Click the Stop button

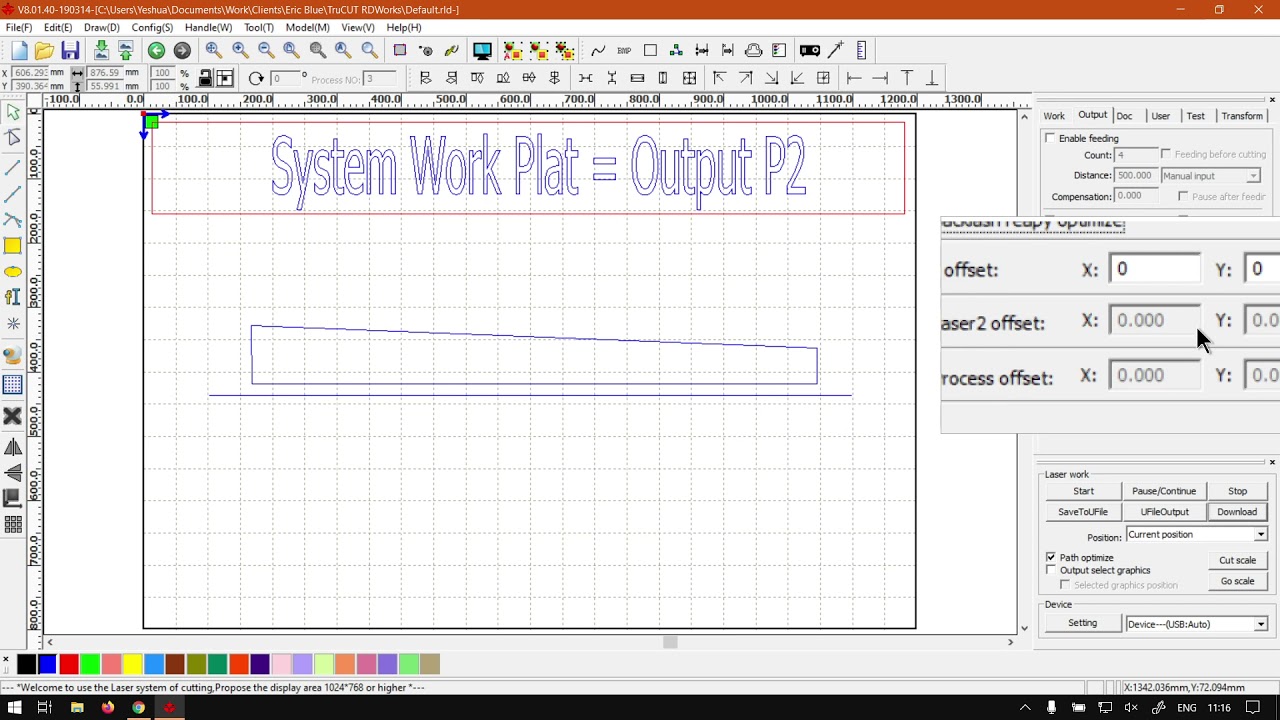[x=1238, y=491]
